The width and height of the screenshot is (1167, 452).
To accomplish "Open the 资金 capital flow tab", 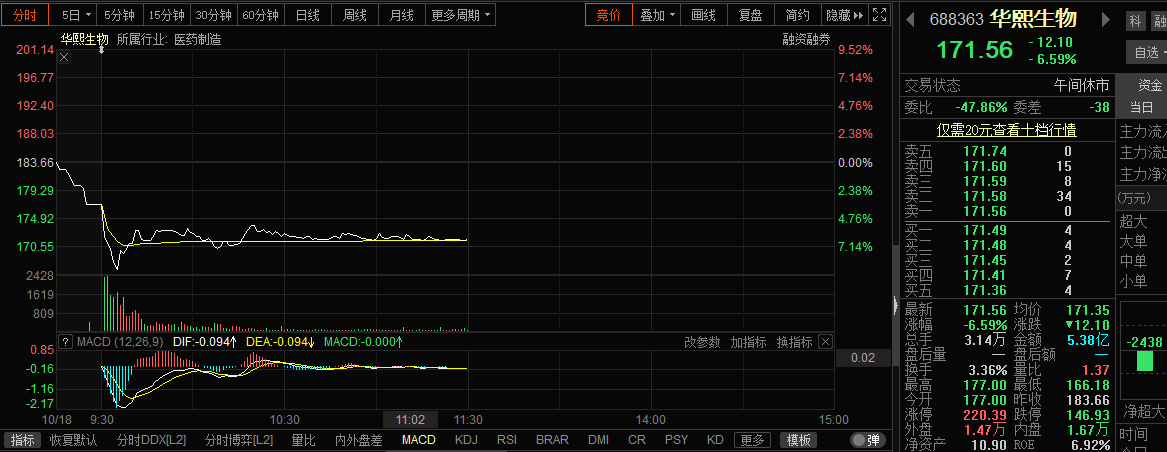I will click(1150, 86).
